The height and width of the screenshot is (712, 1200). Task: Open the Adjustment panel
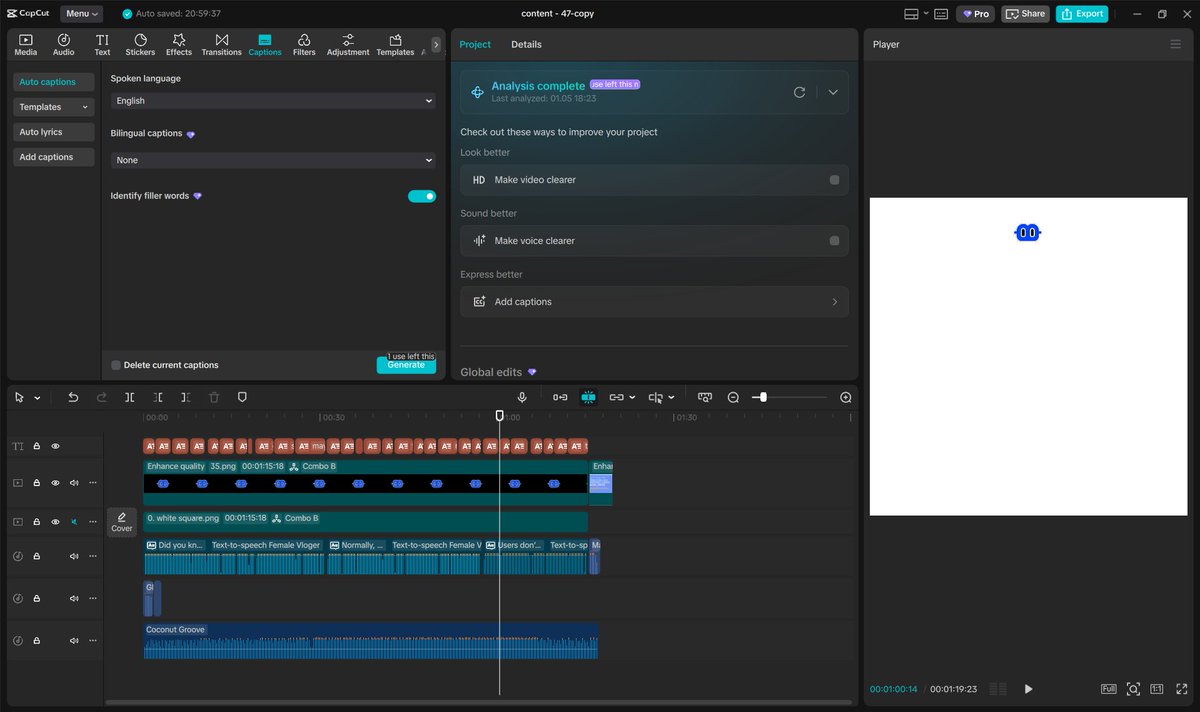click(x=348, y=45)
